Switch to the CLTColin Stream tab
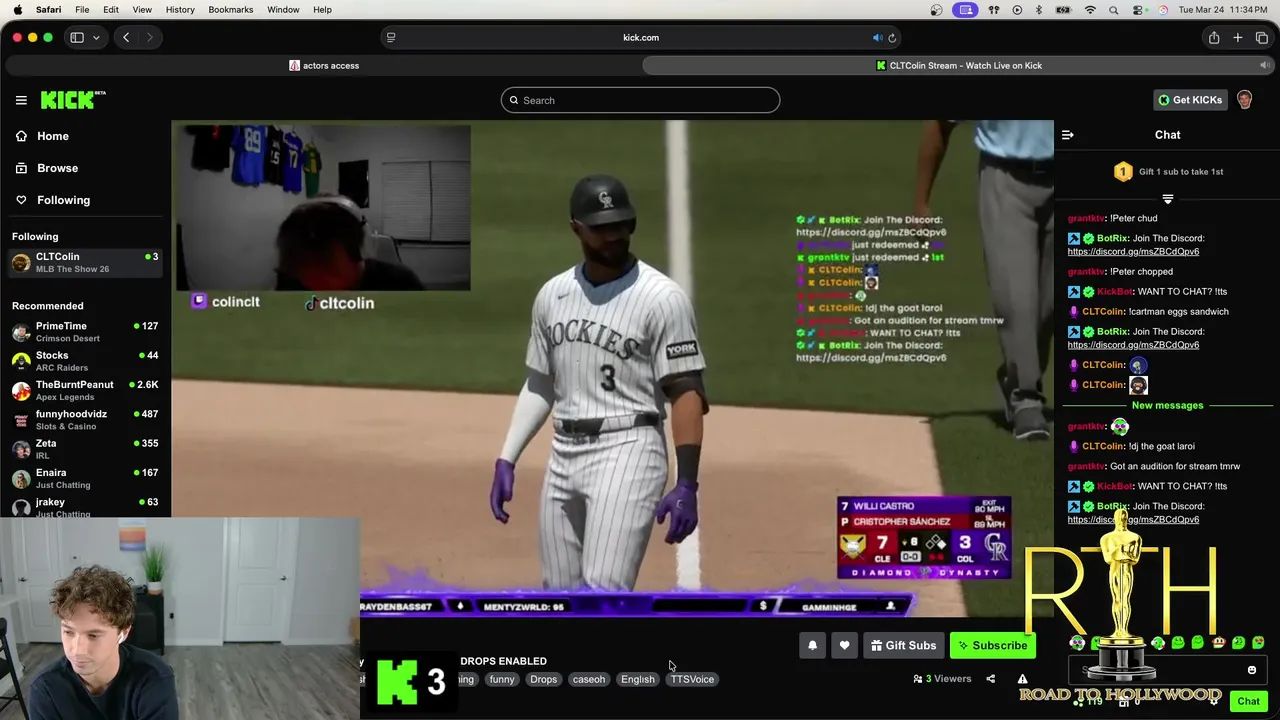Viewport: 1280px width, 720px height. click(x=958, y=66)
